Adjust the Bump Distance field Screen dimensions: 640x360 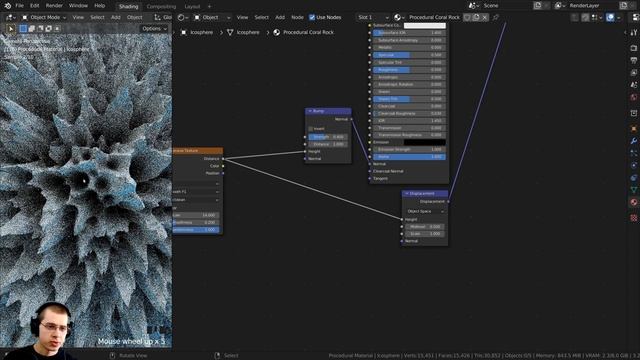click(328, 144)
